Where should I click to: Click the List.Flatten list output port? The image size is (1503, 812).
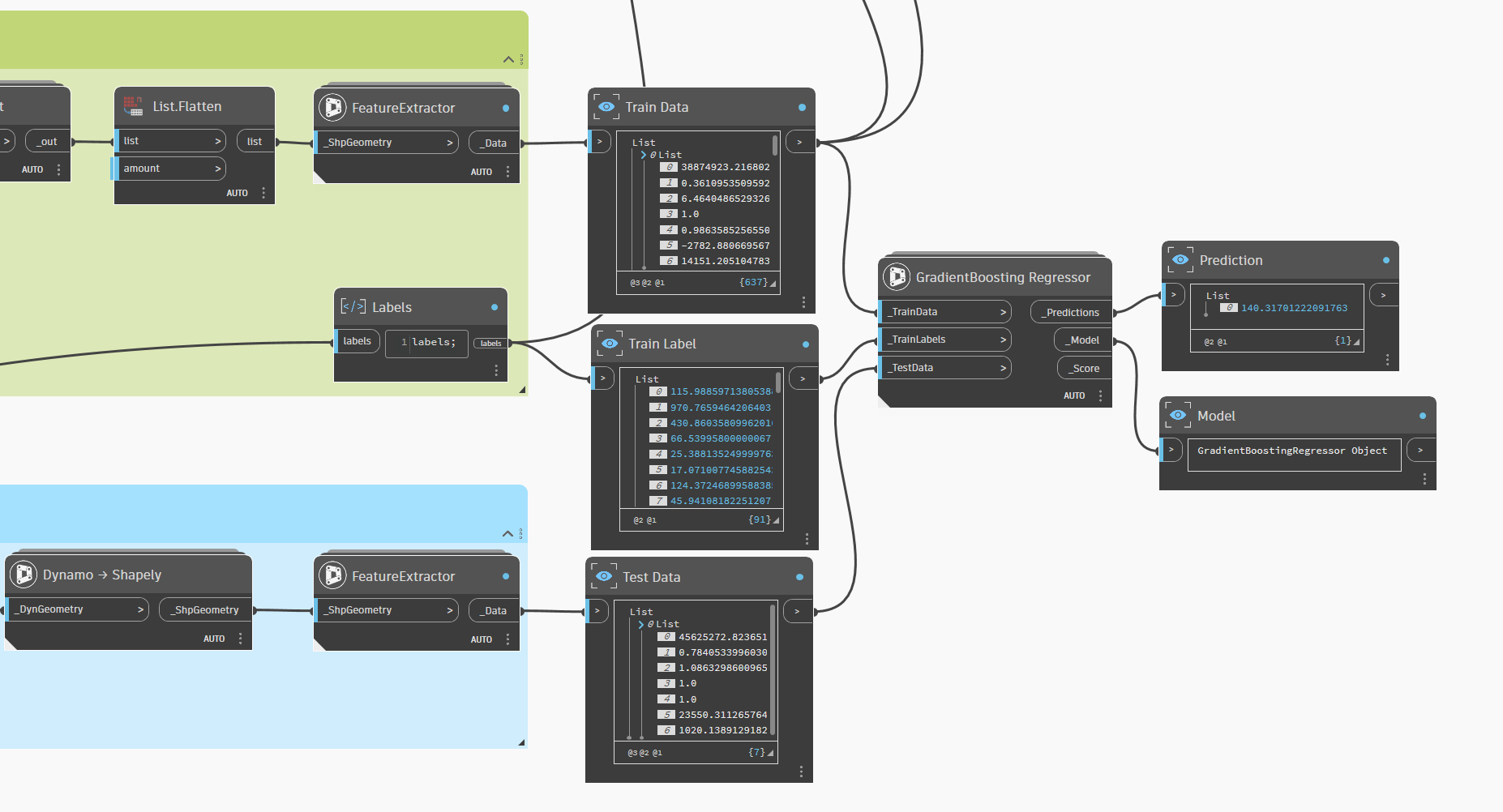pos(255,141)
